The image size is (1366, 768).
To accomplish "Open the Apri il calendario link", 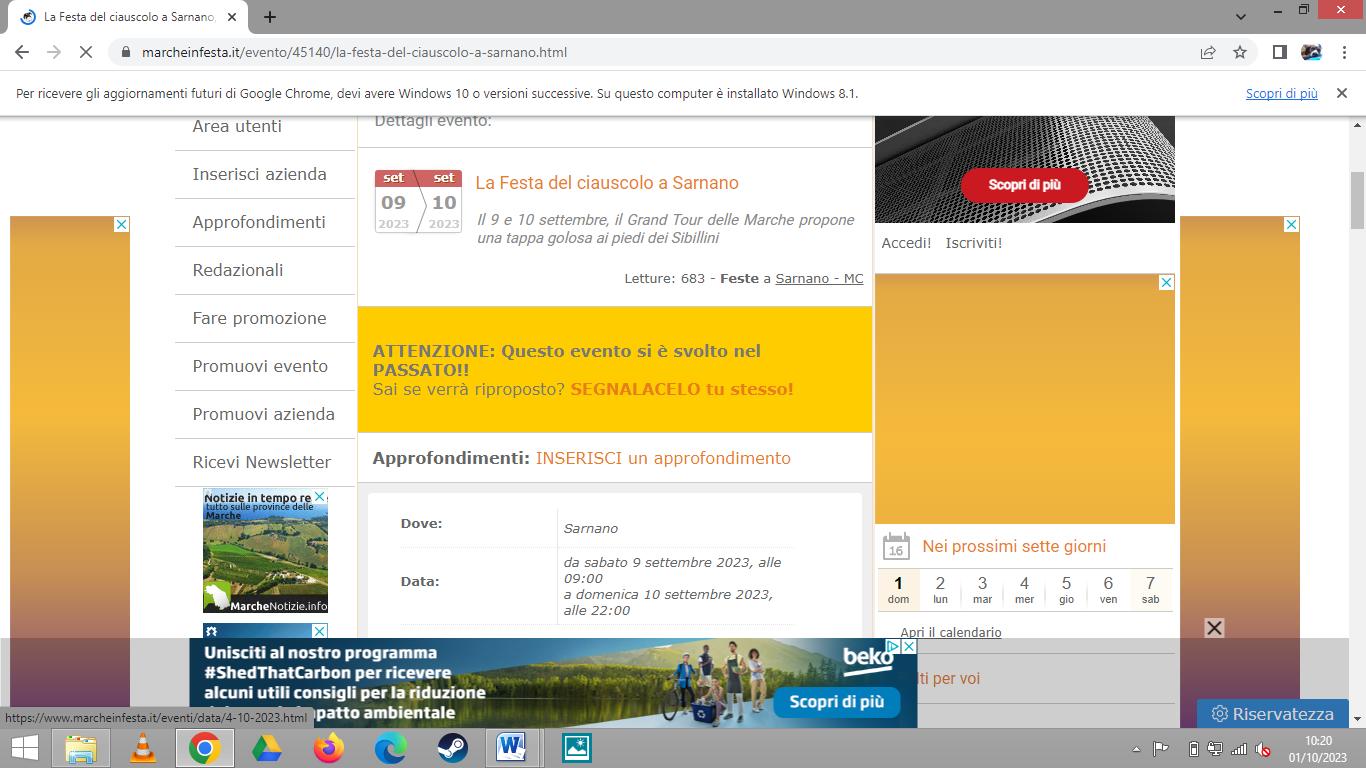I will (950, 632).
